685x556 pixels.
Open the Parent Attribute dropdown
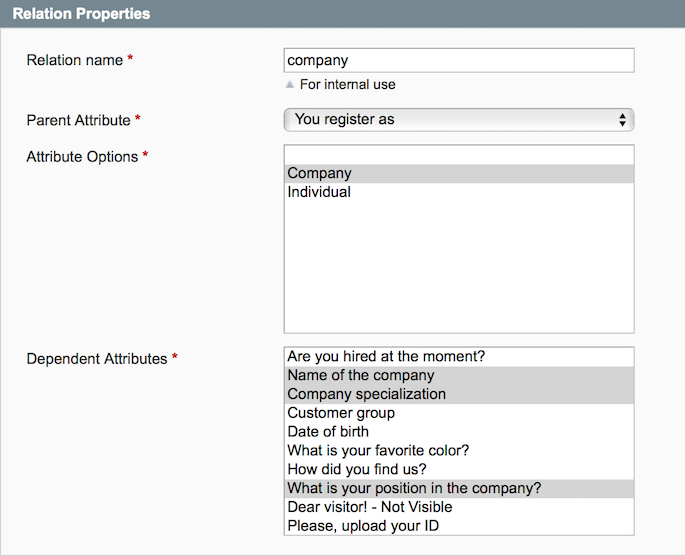[450, 120]
